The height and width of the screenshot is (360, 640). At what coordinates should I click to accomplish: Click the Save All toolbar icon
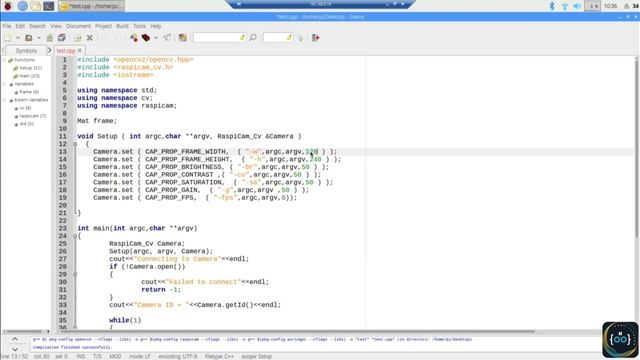point(62,38)
